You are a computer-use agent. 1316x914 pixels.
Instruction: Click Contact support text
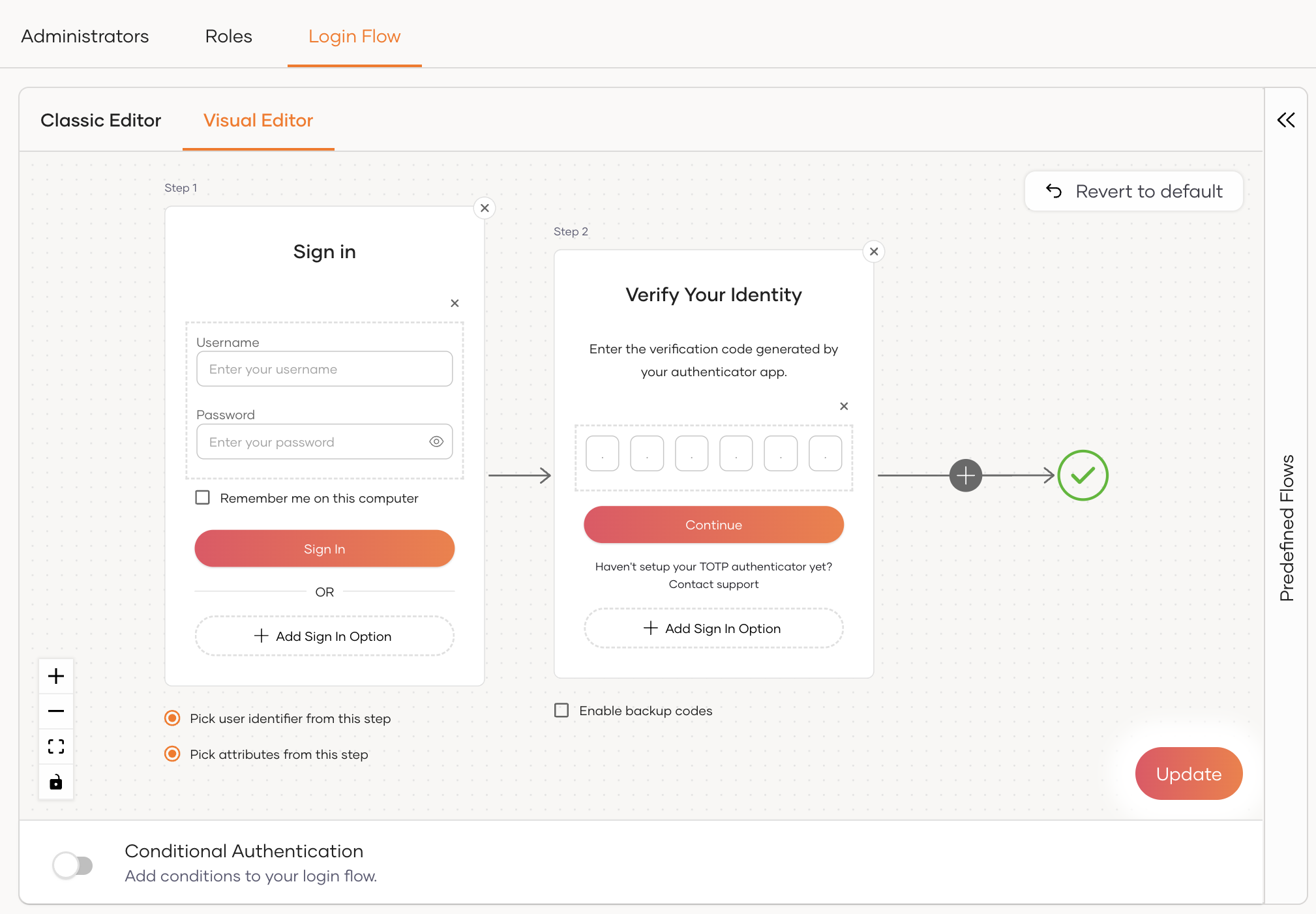(713, 584)
